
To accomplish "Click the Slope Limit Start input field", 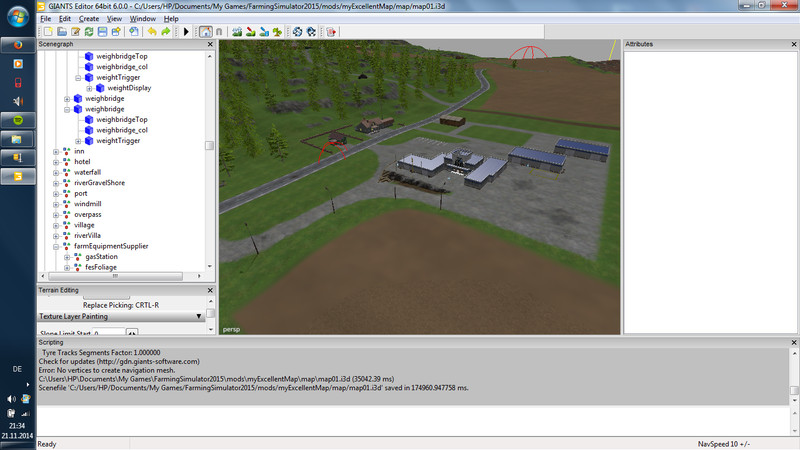I will click(x=108, y=333).
